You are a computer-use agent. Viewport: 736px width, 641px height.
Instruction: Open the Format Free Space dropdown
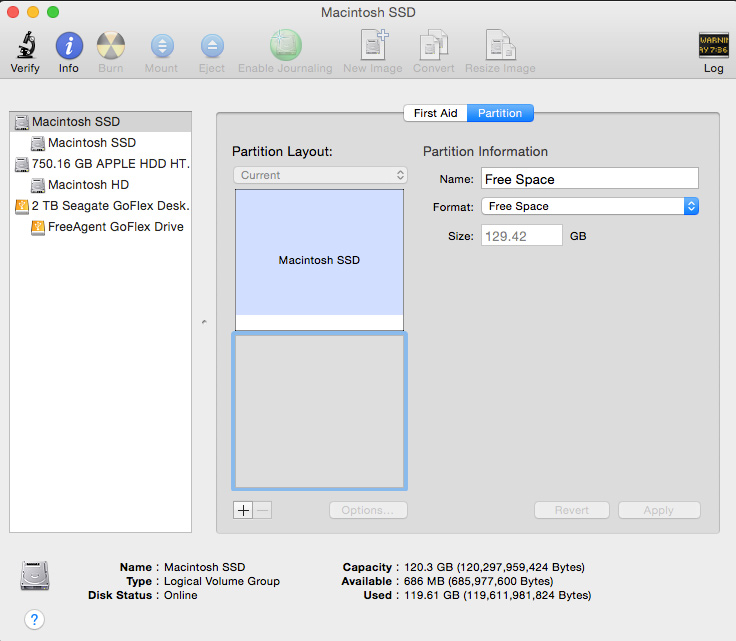pyautogui.click(x=590, y=206)
